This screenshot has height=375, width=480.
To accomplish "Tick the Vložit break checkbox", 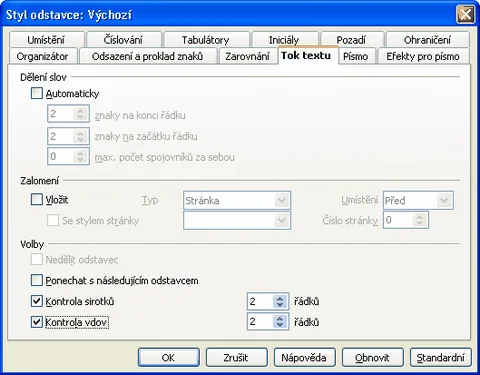I will click(x=37, y=200).
